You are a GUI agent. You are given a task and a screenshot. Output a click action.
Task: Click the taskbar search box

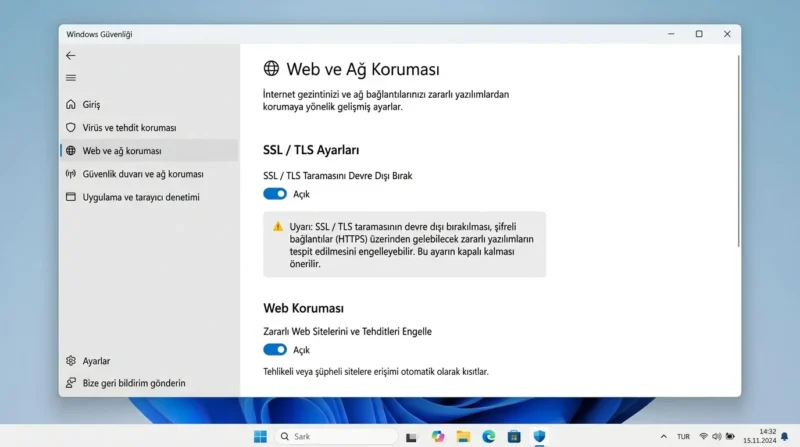[337, 436]
